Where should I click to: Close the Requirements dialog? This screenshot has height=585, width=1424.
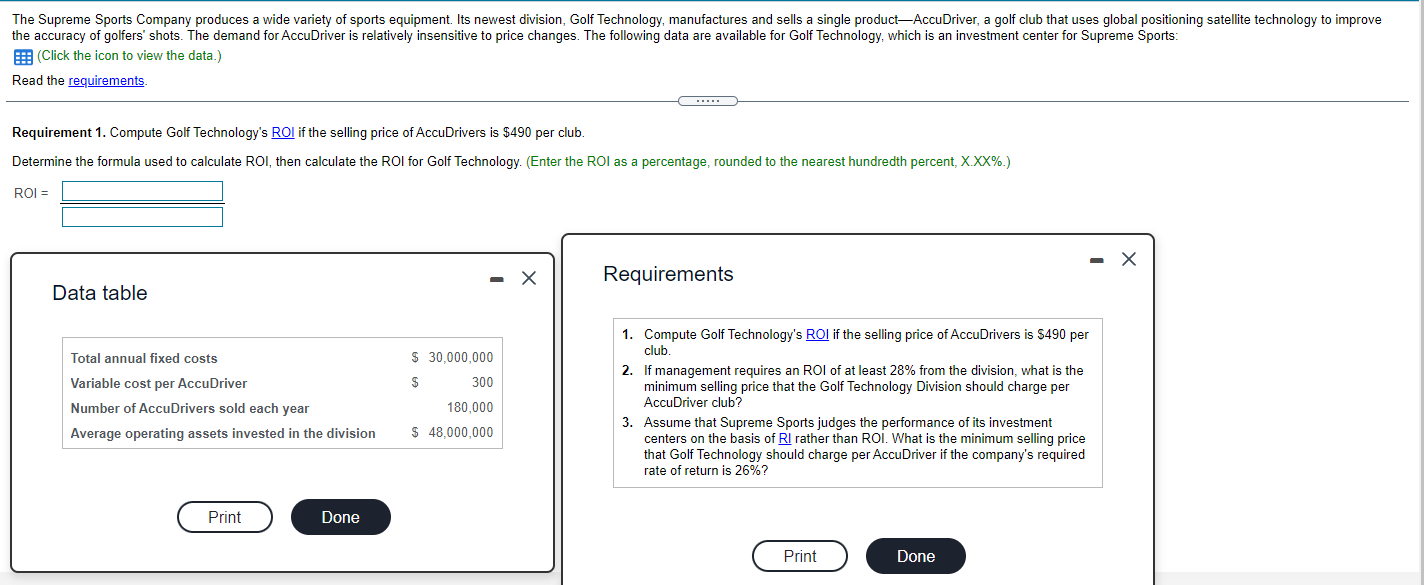click(1129, 260)
